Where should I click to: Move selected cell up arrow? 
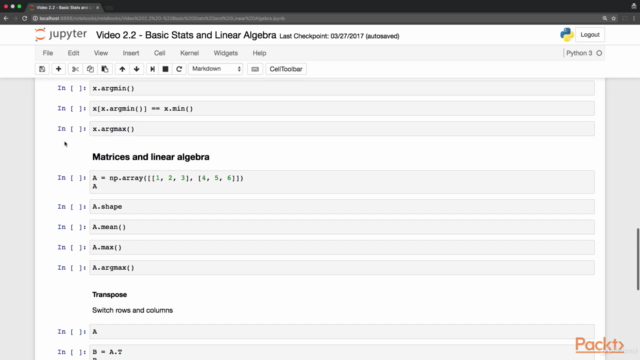(x=122, y=69)
